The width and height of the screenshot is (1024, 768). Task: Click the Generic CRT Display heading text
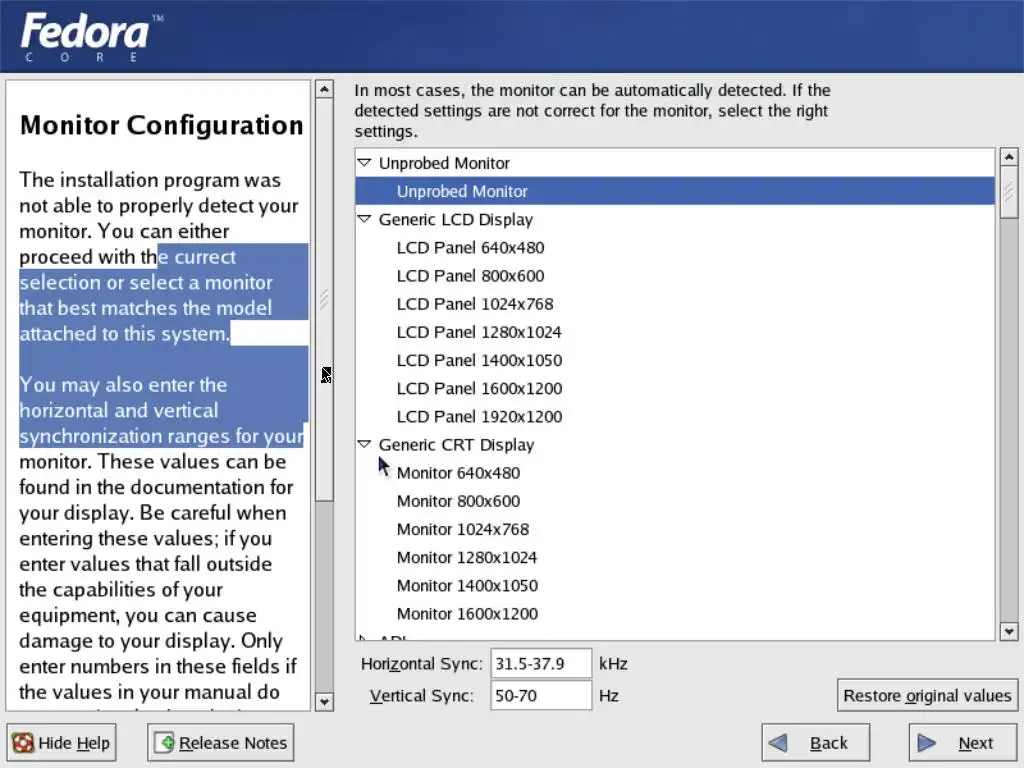click(x=456, y=445)
